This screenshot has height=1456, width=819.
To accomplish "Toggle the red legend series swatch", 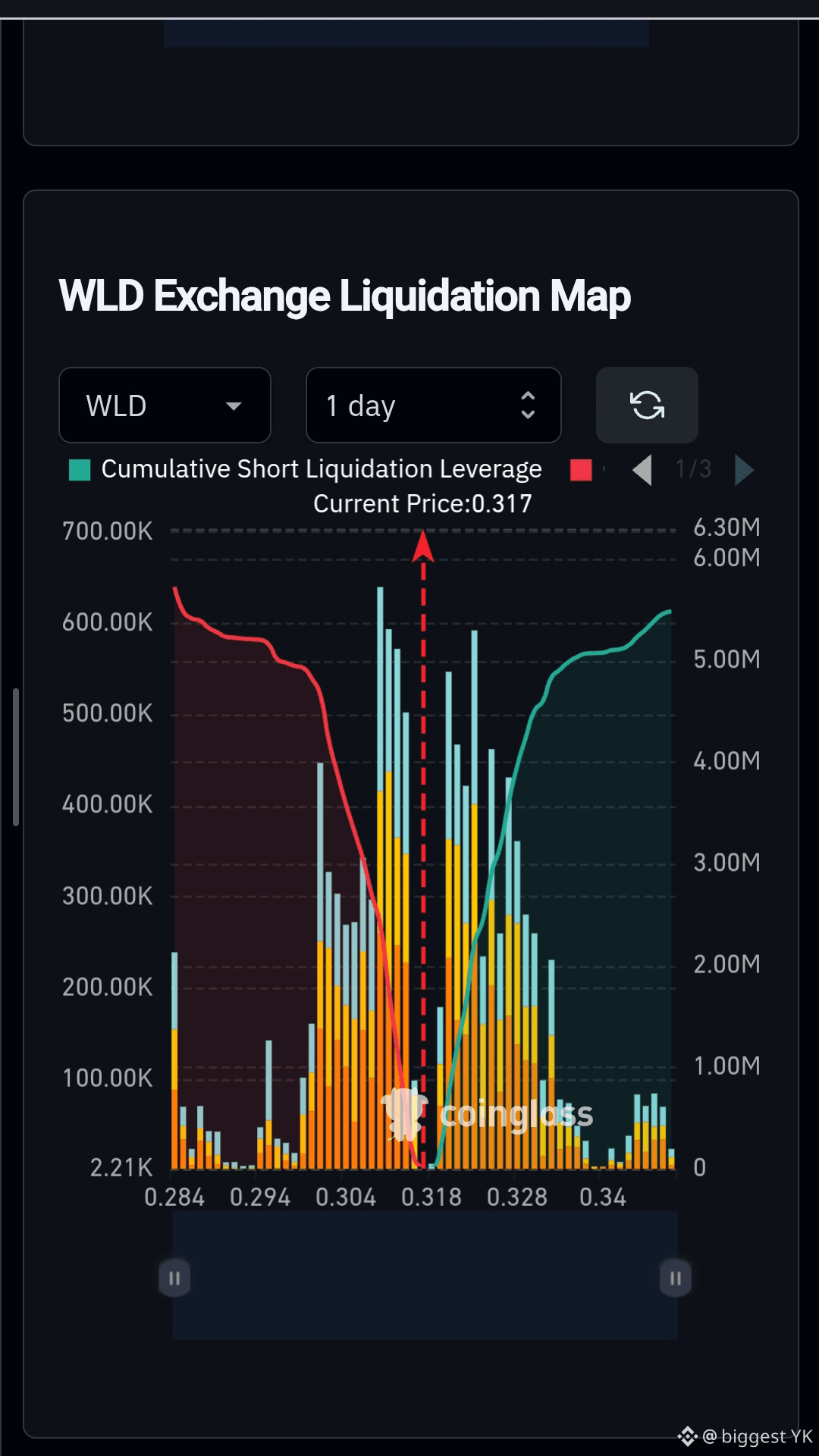I will point(581,470).
